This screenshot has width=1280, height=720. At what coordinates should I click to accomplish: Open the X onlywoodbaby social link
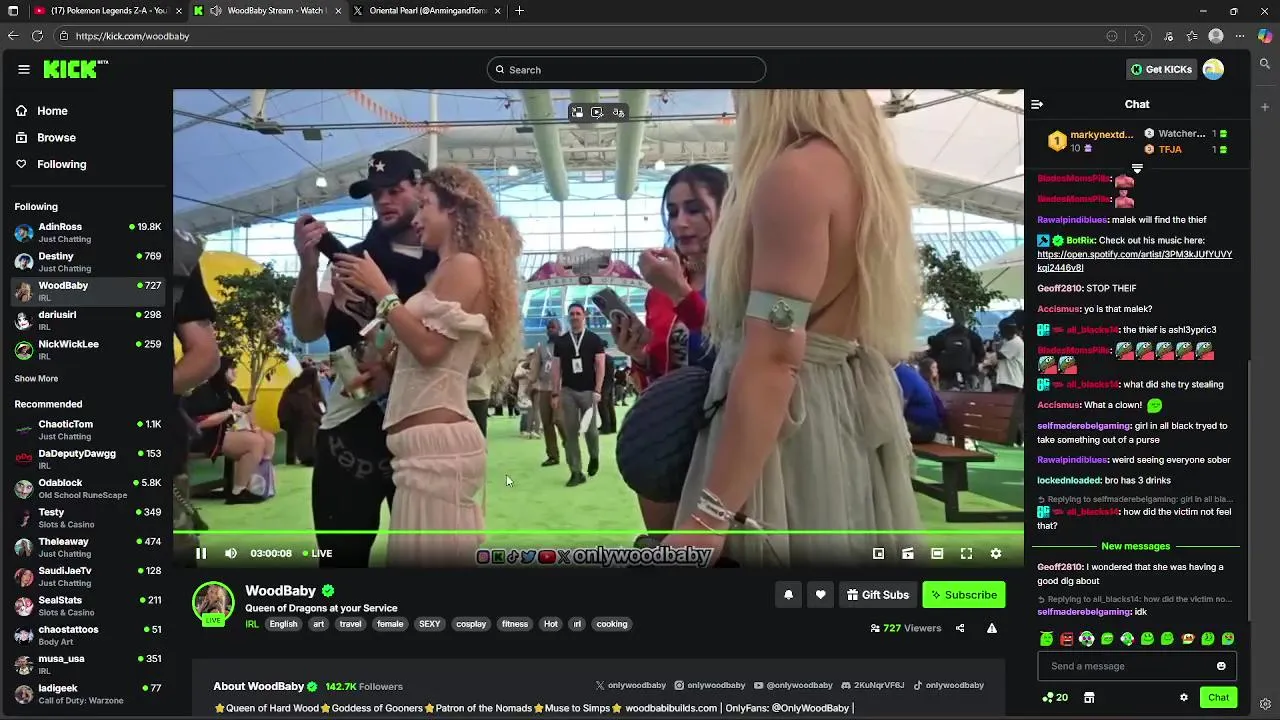[x=631, y=685]
